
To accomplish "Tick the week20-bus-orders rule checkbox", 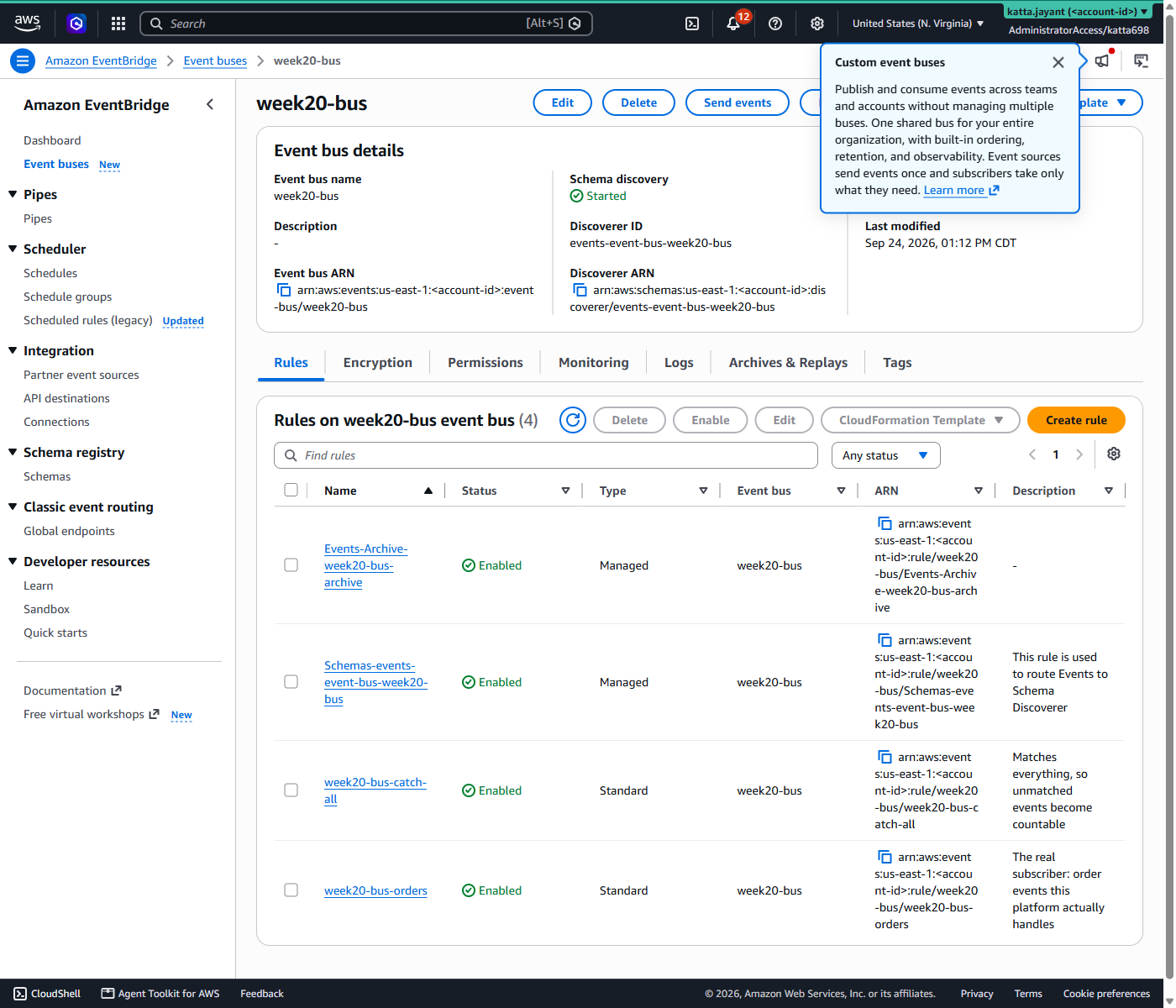I will [291, 890].
